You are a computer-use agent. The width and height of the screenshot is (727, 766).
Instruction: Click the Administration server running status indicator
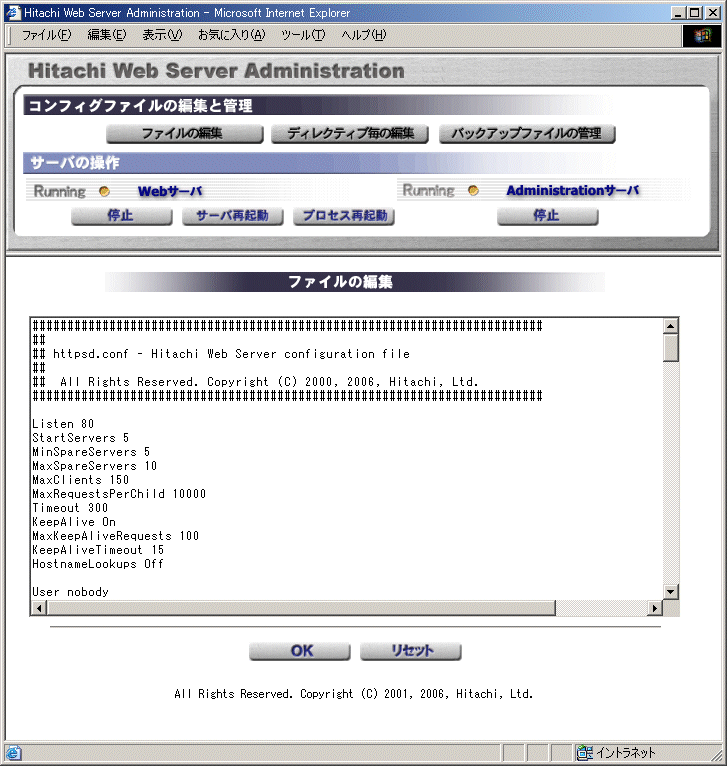(x=473, y=191)
